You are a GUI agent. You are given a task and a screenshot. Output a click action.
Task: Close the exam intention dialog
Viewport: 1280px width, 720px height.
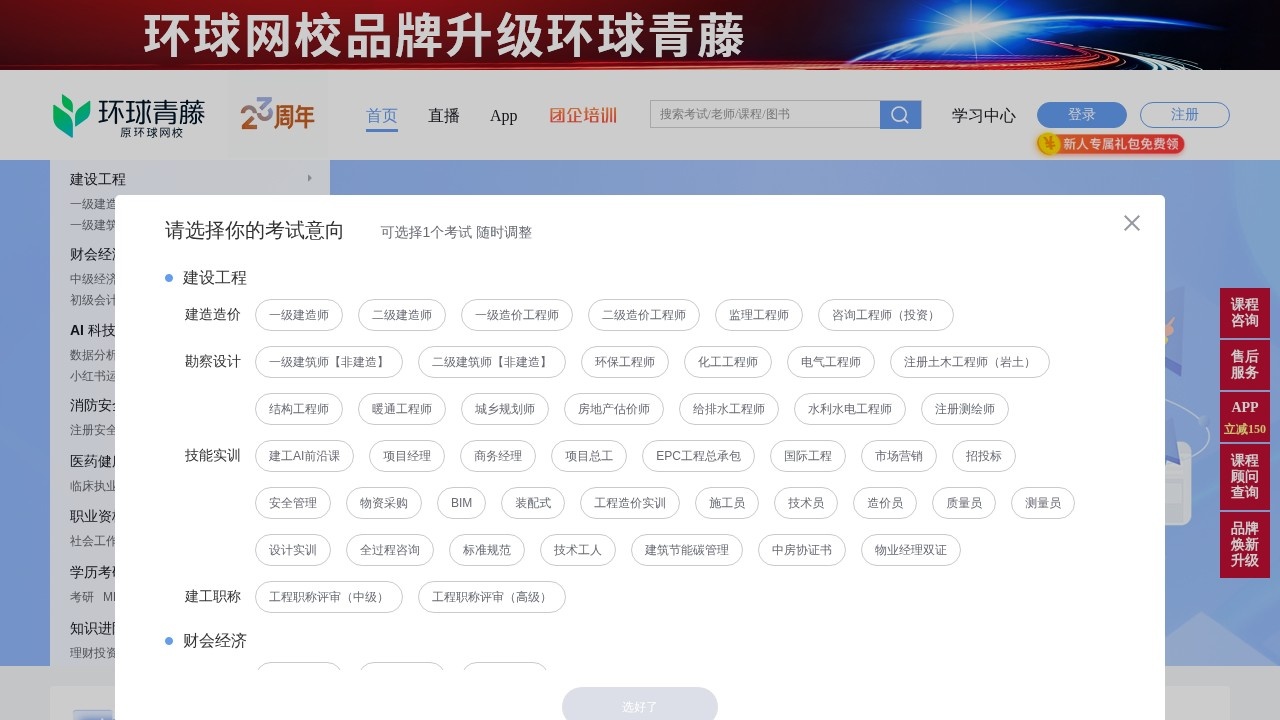(1132, 223)
